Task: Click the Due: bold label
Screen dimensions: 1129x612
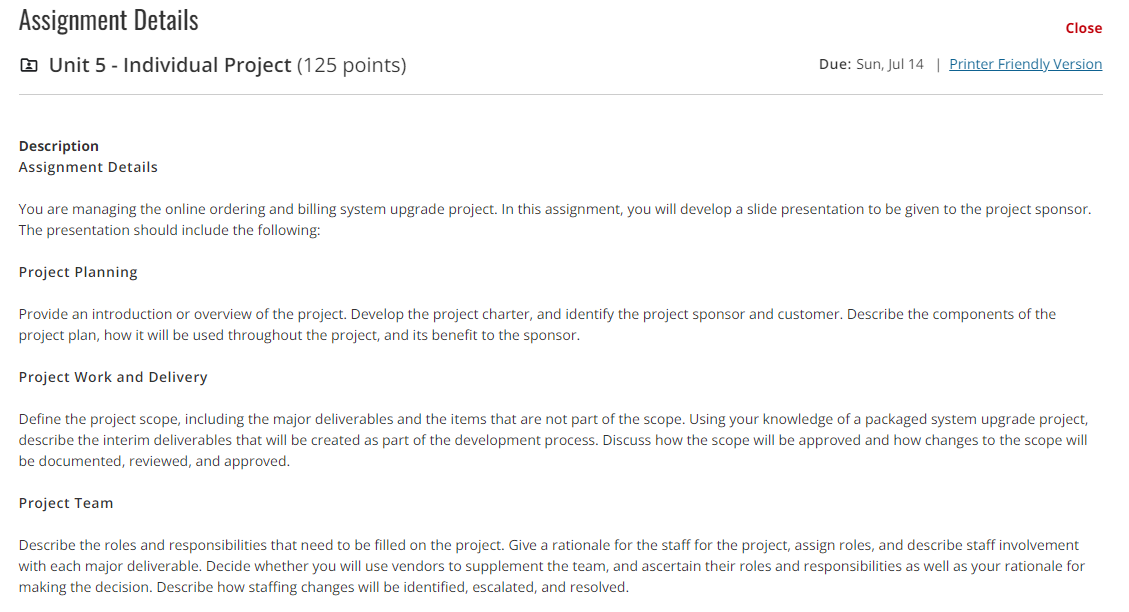Action: click(x=834, y=63)
